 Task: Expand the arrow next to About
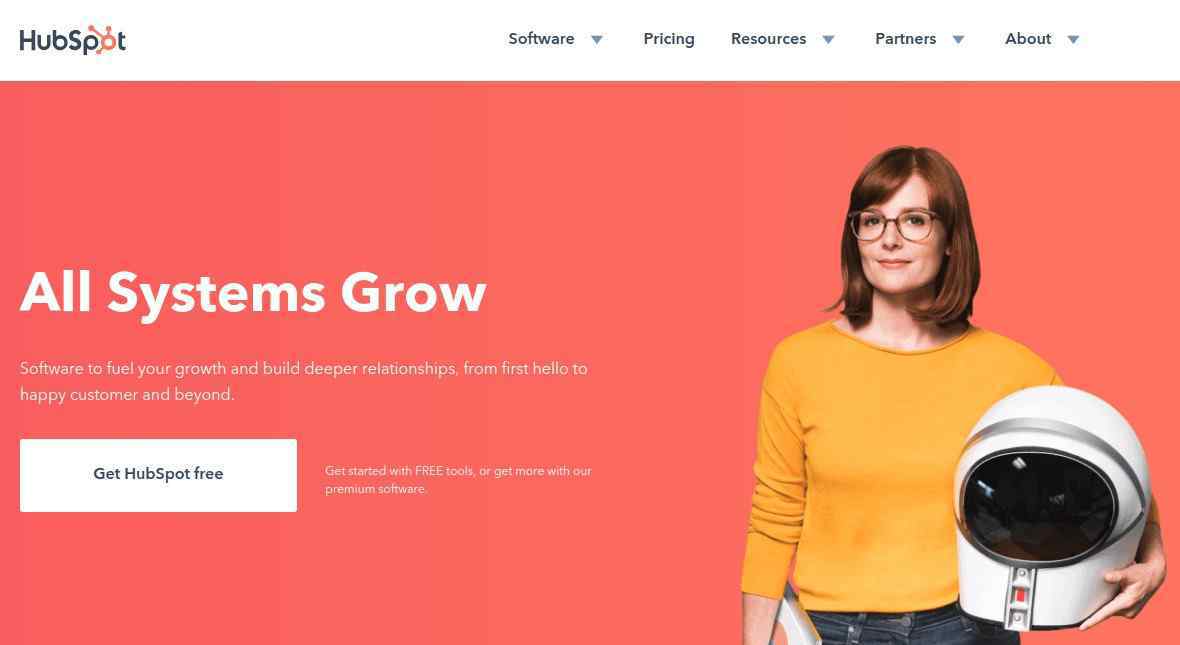pos(1074,40)
